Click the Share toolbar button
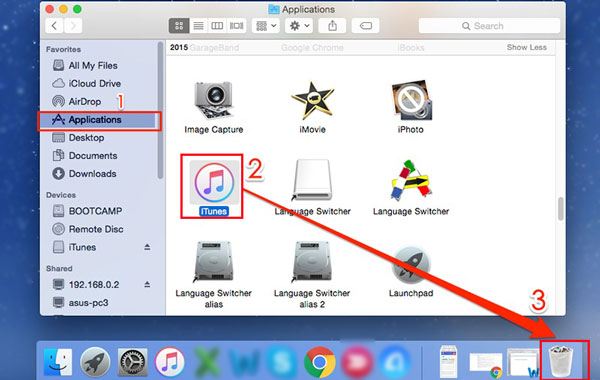 click(x=332, y=26)
